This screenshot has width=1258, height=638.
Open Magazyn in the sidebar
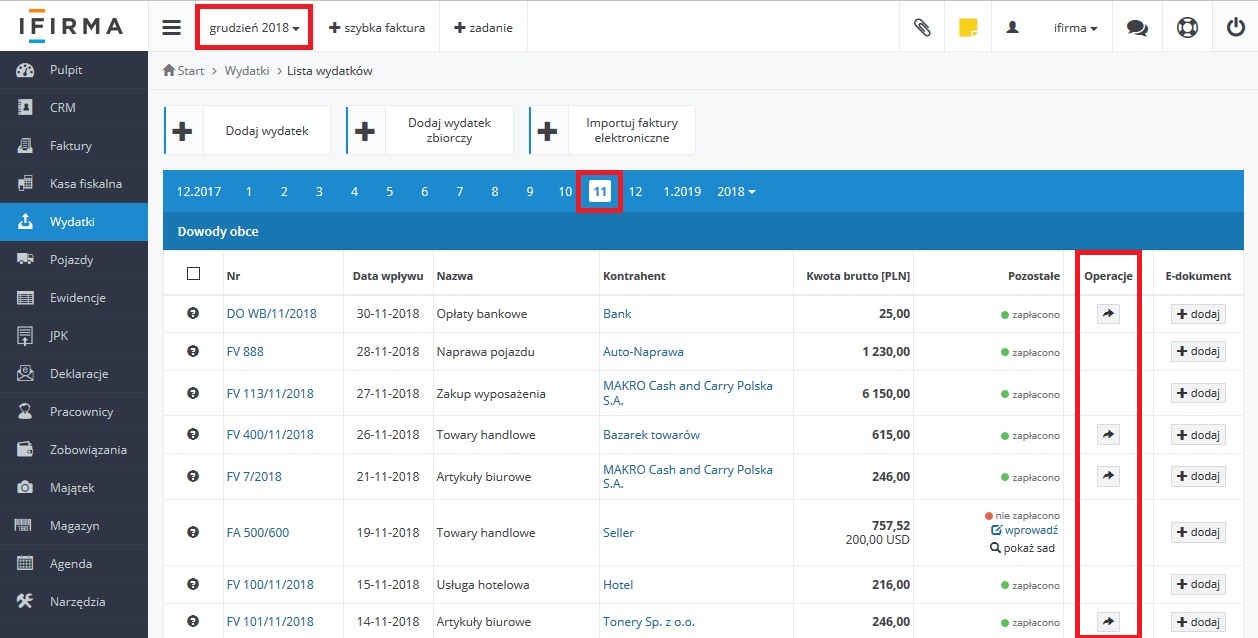point(74,526)
